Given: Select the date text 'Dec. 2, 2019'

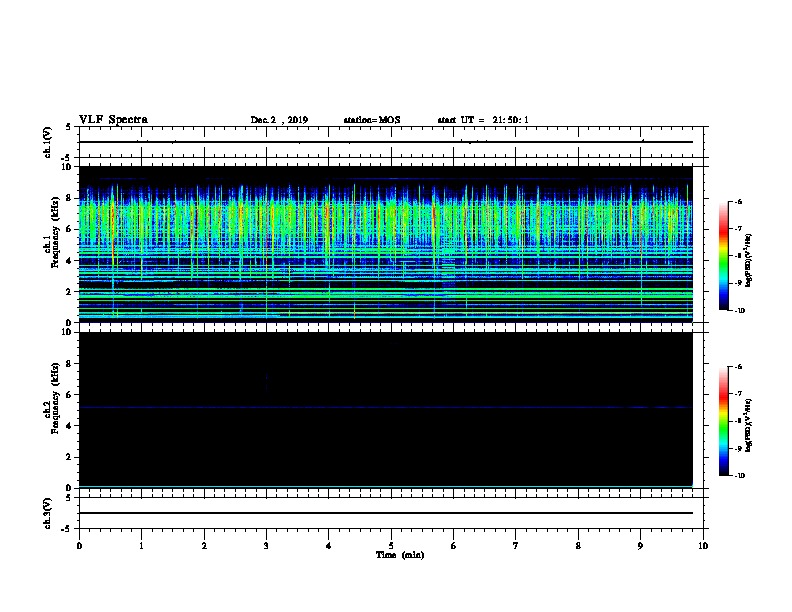Looking at the screenshot, I should tap(279, 120).
